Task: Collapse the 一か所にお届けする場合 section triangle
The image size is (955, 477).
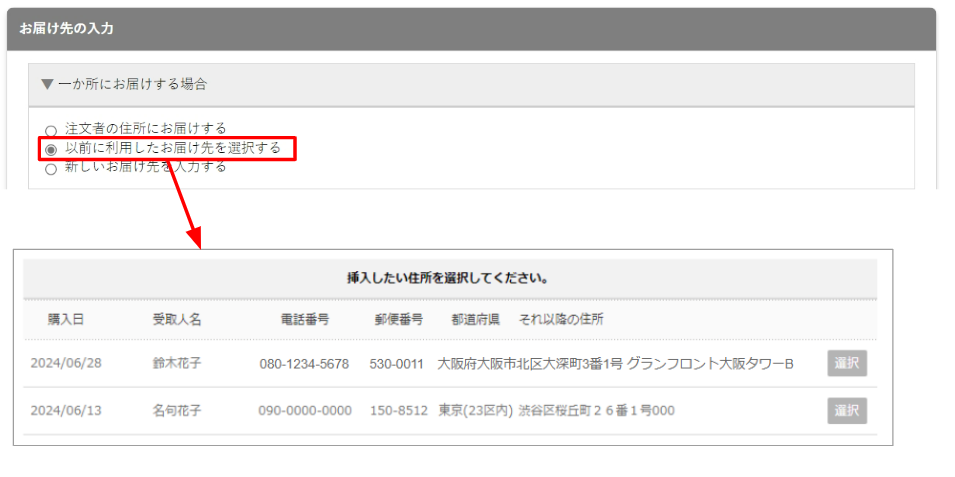Action: click(46, 85)
